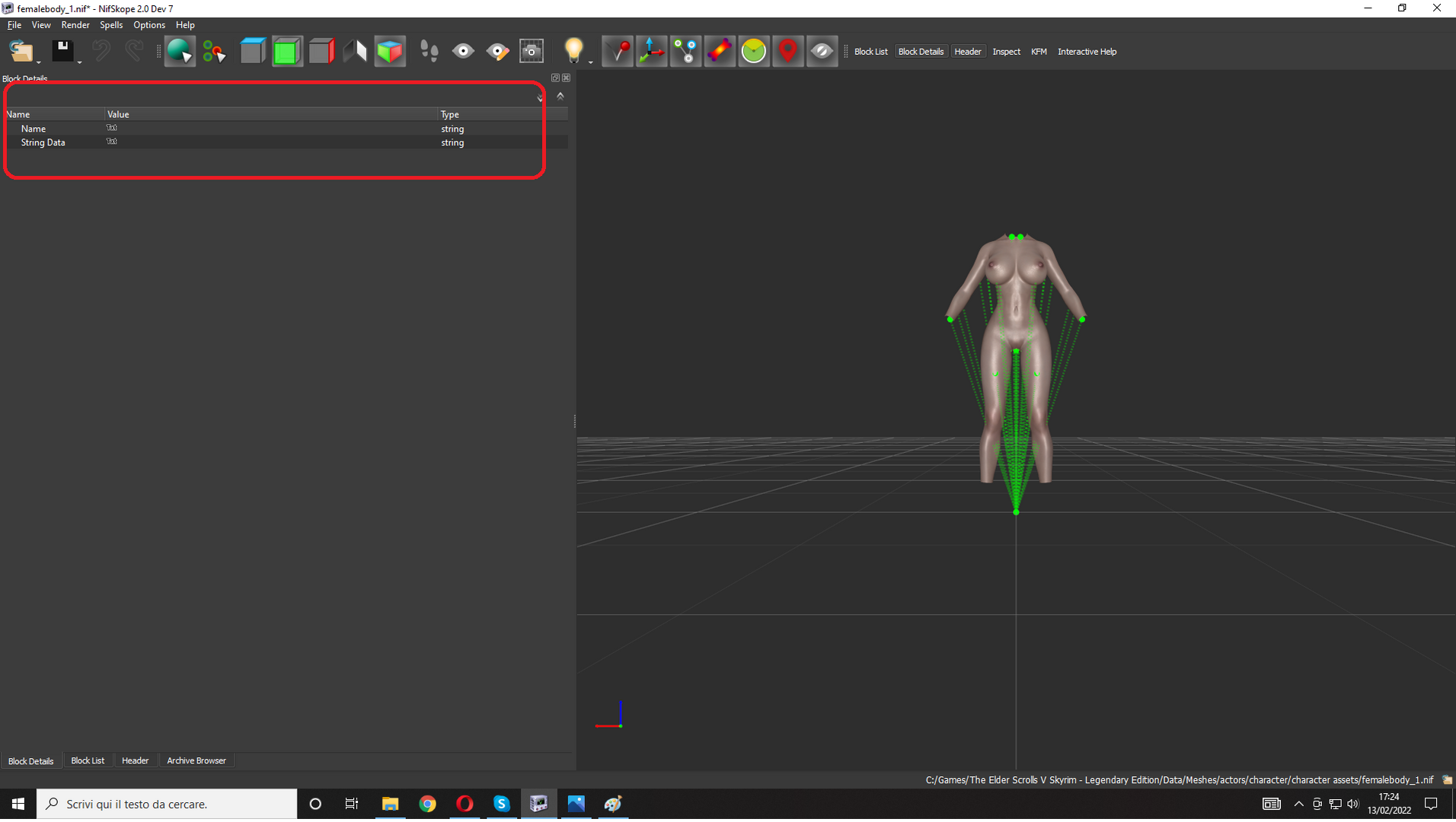The height and width of the screenshot is (822, 1456).
Task: Click Block Details in top toolbar
Action: tap(921, 52)
